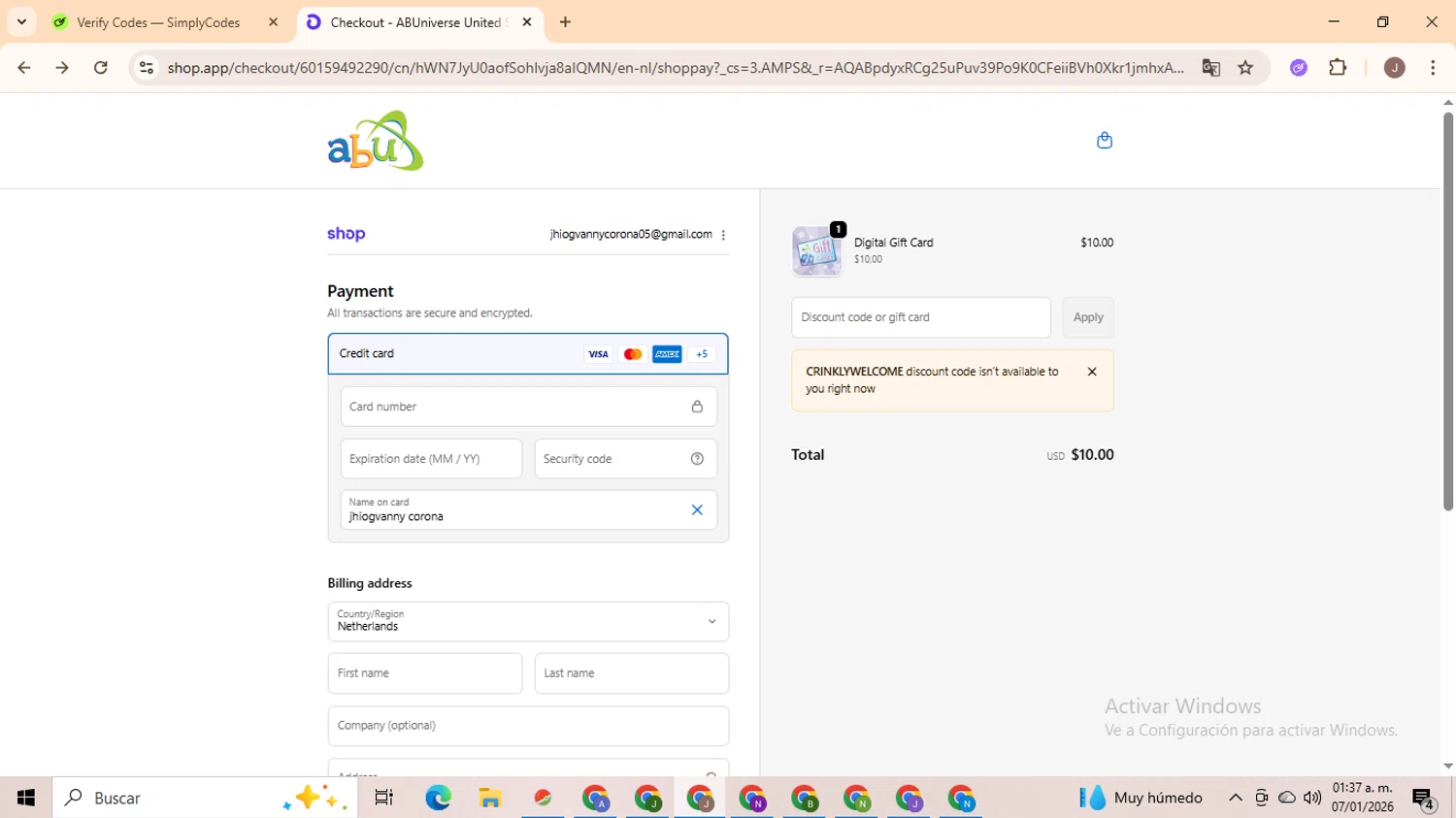Image resolution: width=1456 pixels, height=818 pixels.
Task: Click the lock icon in Card number
Action: (697, 407)
